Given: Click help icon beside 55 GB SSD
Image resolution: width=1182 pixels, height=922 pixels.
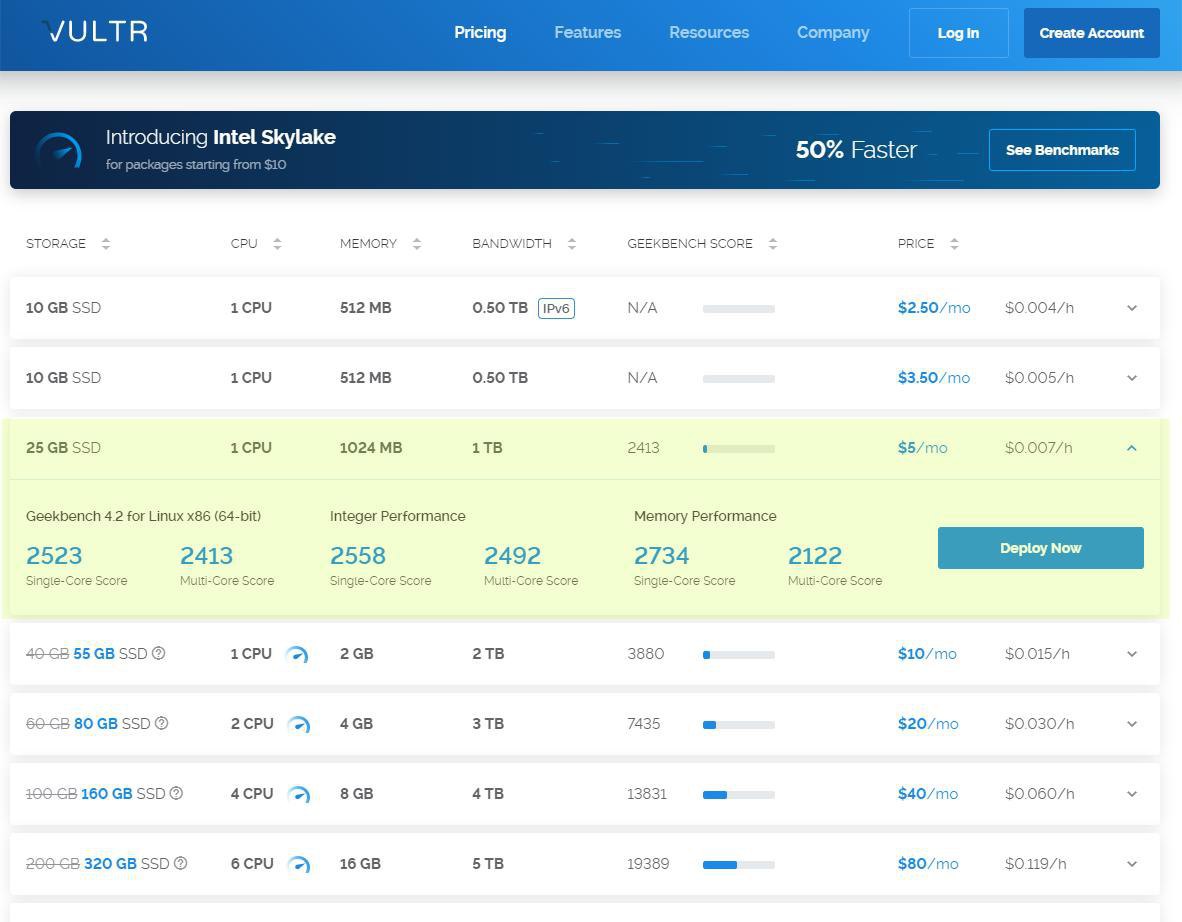Looking at the screenshot, I should 158,654.
